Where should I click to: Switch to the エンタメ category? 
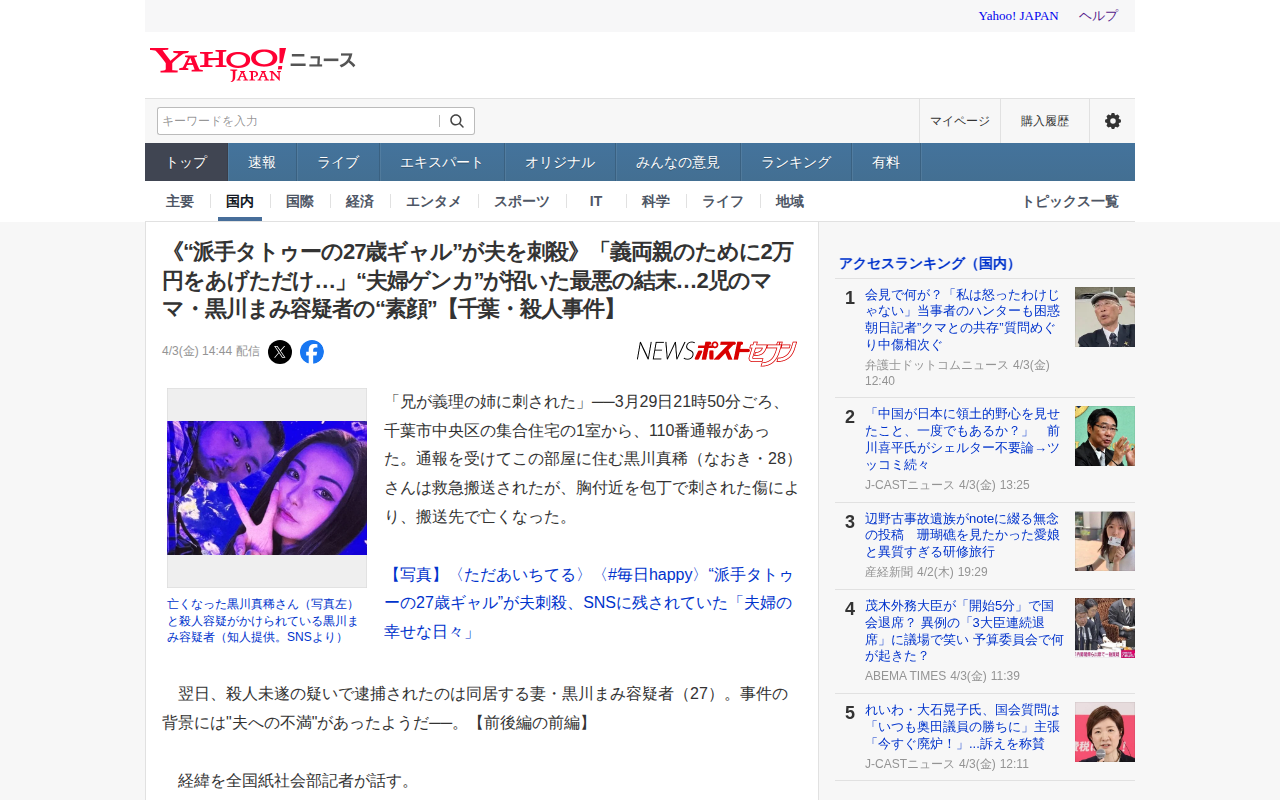tap(434, 201)
